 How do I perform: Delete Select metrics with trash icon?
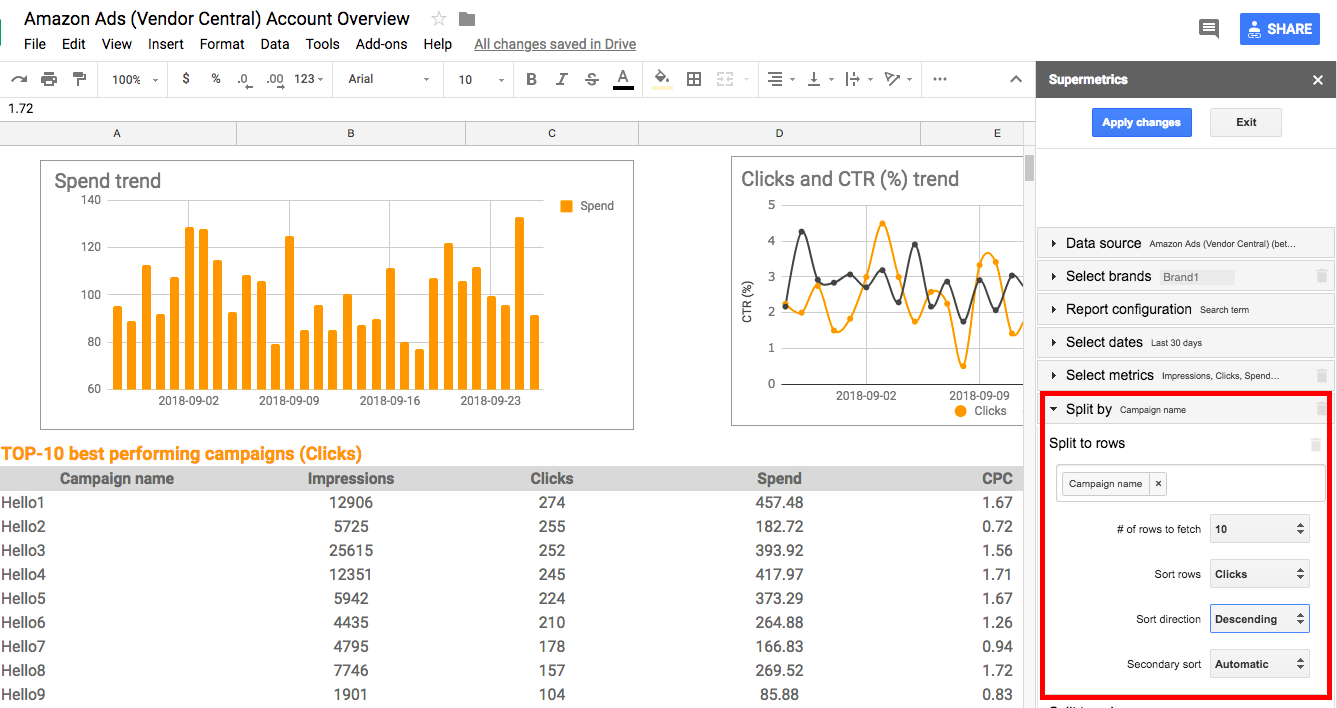coord(1321,376)
